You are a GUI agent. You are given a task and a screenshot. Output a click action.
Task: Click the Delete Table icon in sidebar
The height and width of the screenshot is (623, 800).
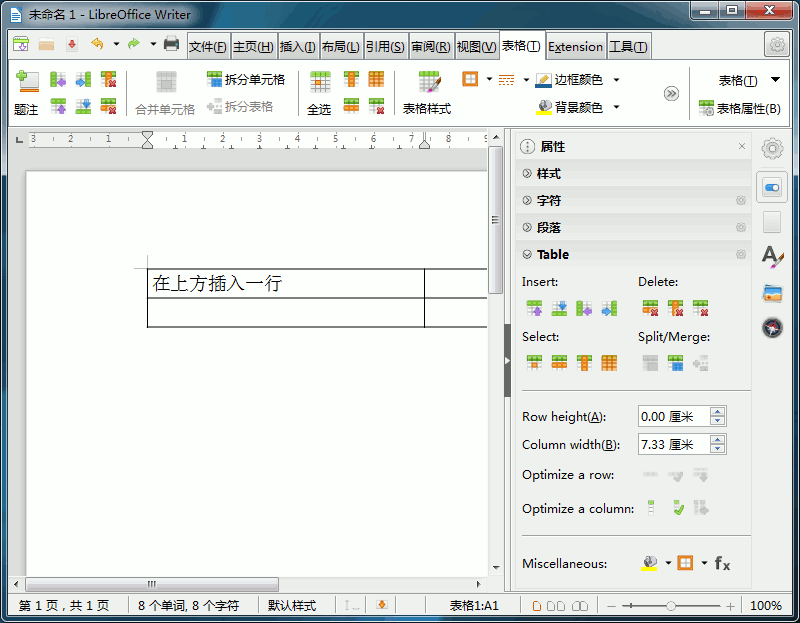(701, 308)
